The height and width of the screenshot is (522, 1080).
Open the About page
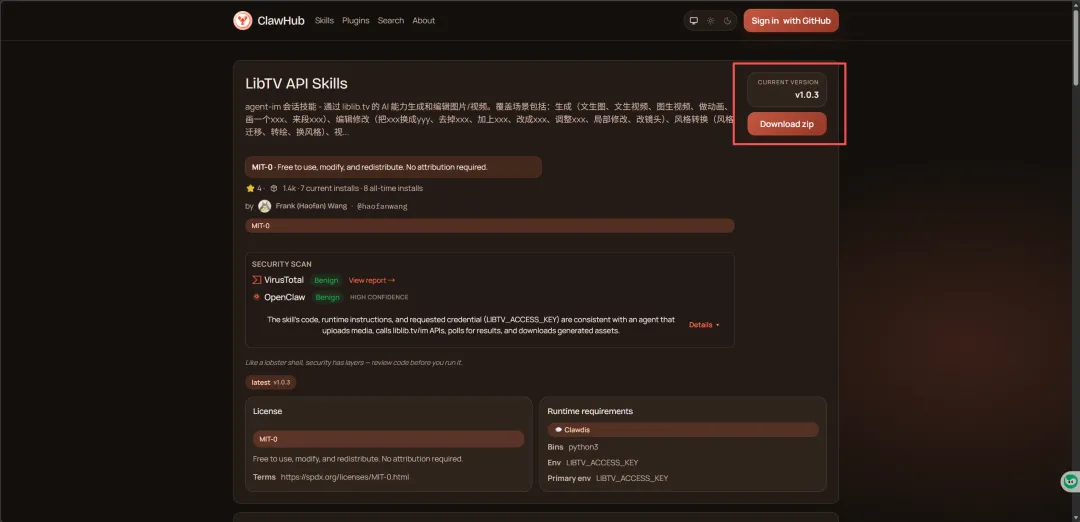tap(424, 21)
